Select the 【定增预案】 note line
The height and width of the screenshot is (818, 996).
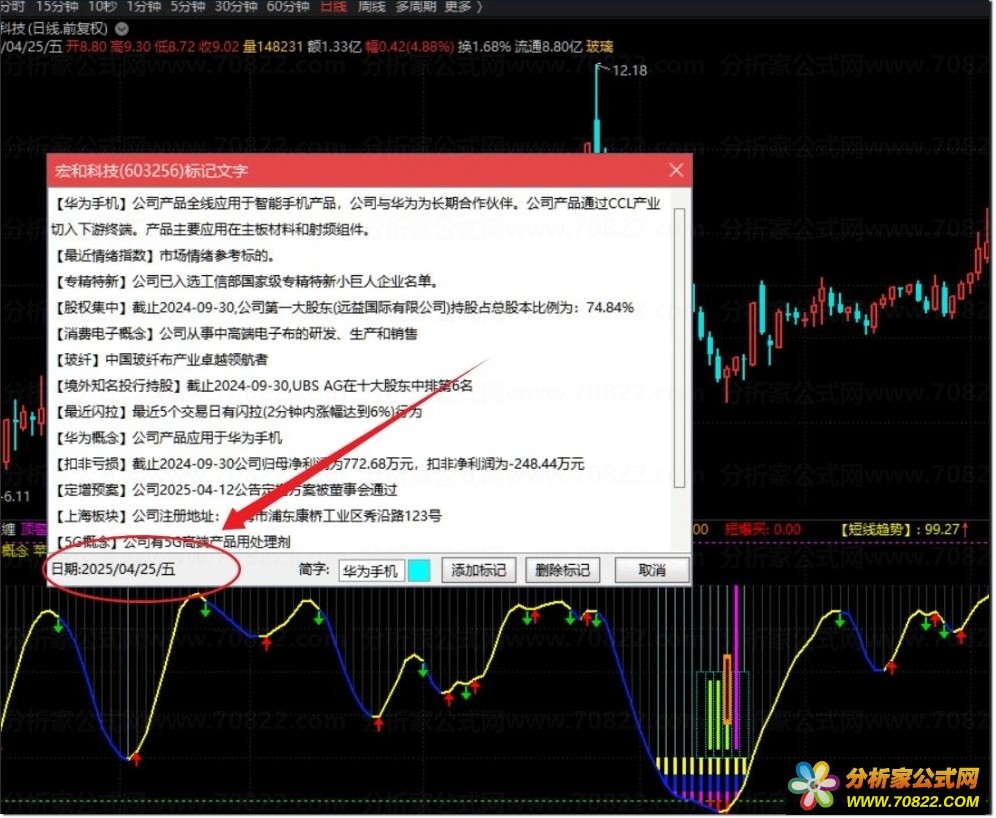(226, 490)
